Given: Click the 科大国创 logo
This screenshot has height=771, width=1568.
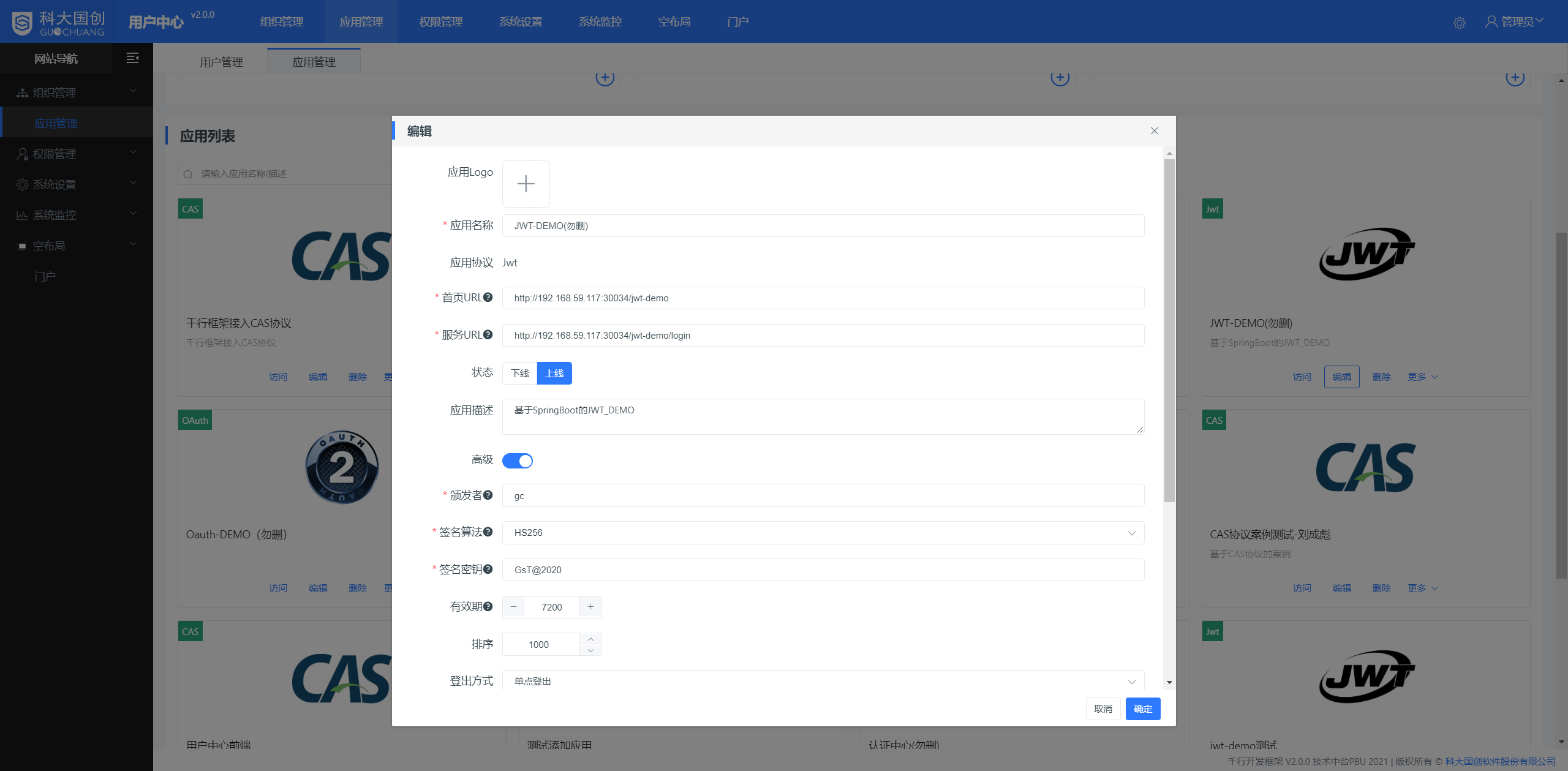Looking at the screenshot, I should point(58,23).
